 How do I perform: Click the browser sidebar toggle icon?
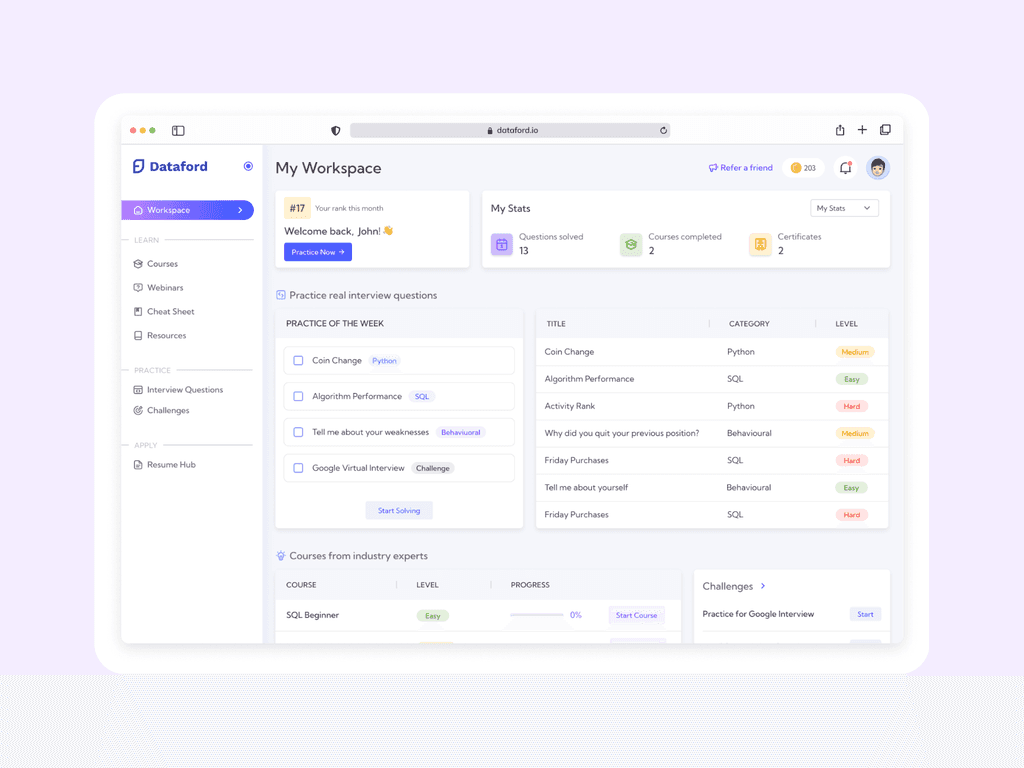click(x=178, y=131)
